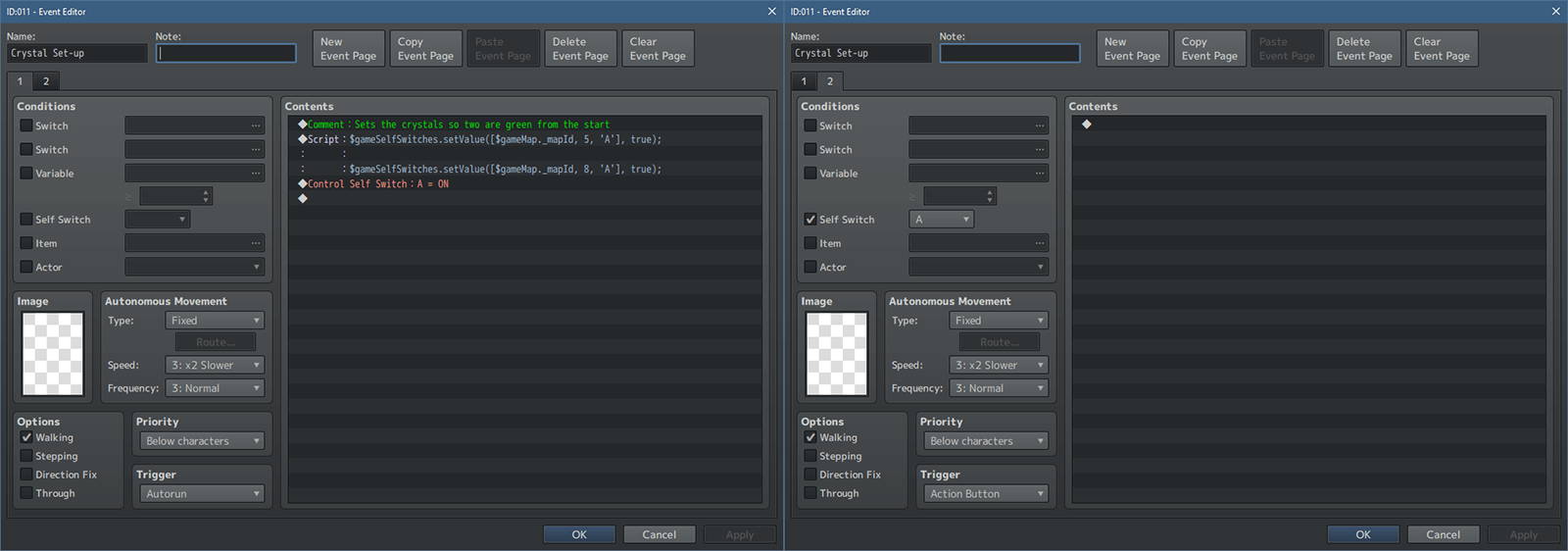
Task: Open Frequency dropdown in left window
Action: (x=215, y=388)
